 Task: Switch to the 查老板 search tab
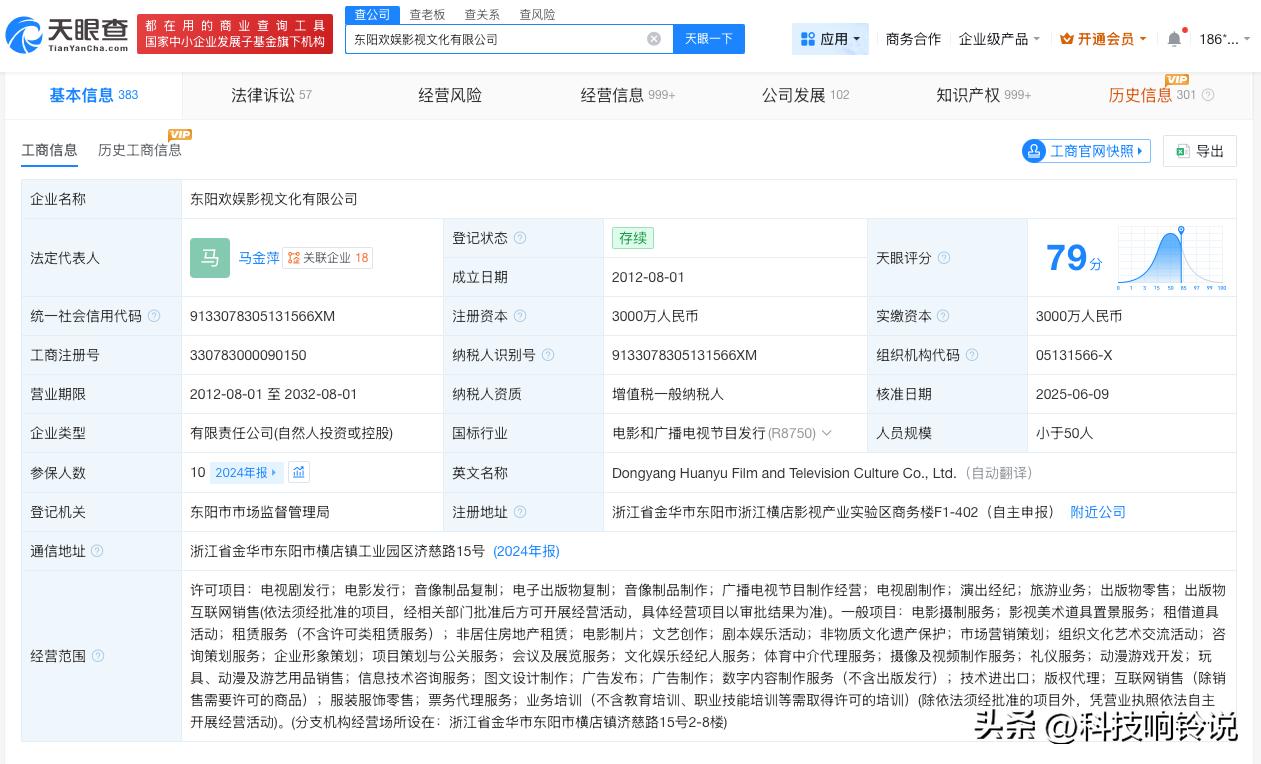pos(427,15)
